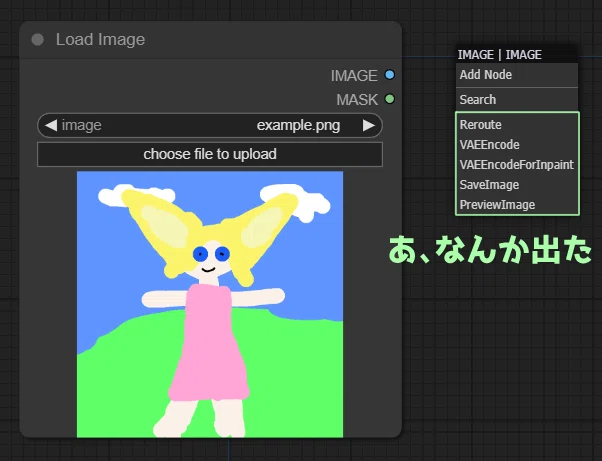Select PreviewImage from the node list
Screen dimensions: 602x461
tap(517, 205)
